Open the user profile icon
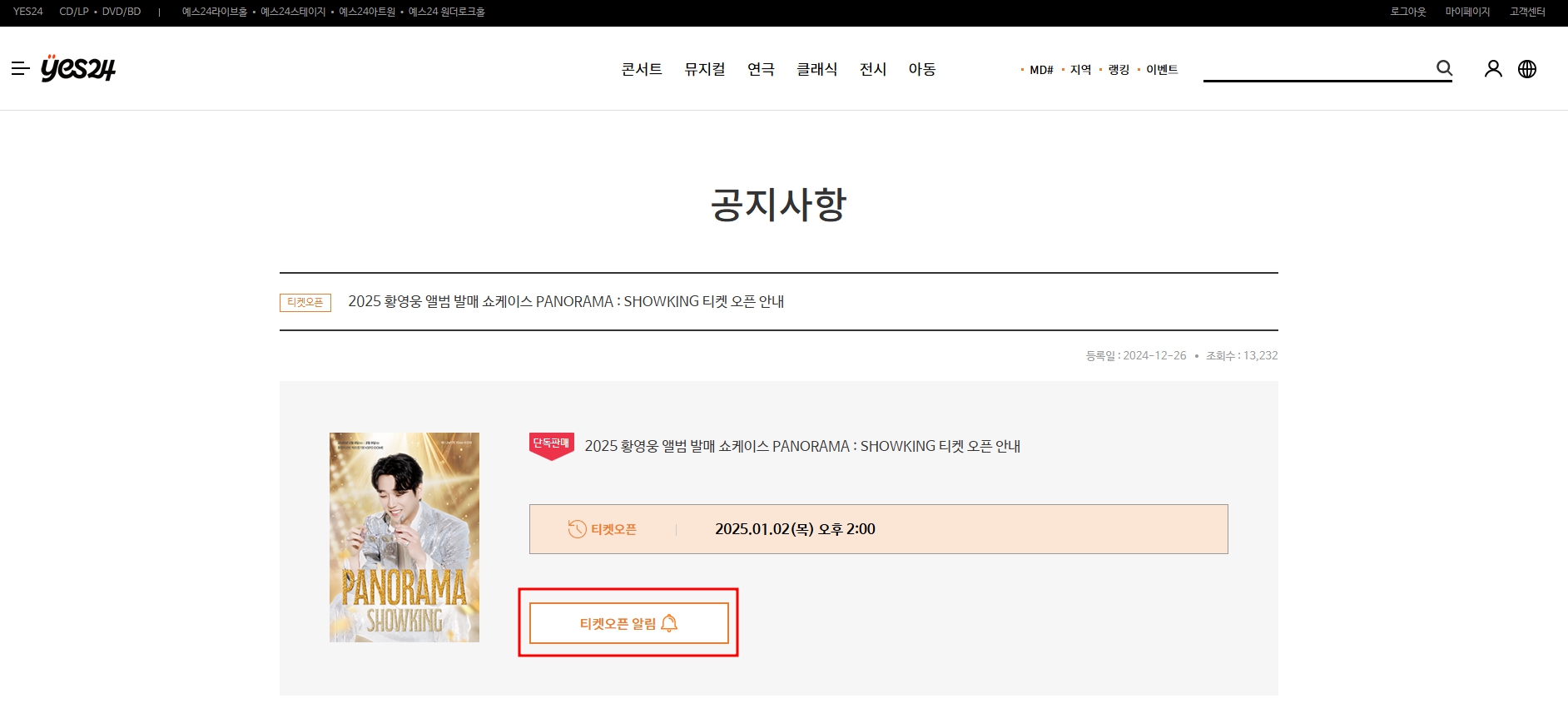Image resolution: width=1568 pixels, height=723 pixels. tap(1493, 69)
